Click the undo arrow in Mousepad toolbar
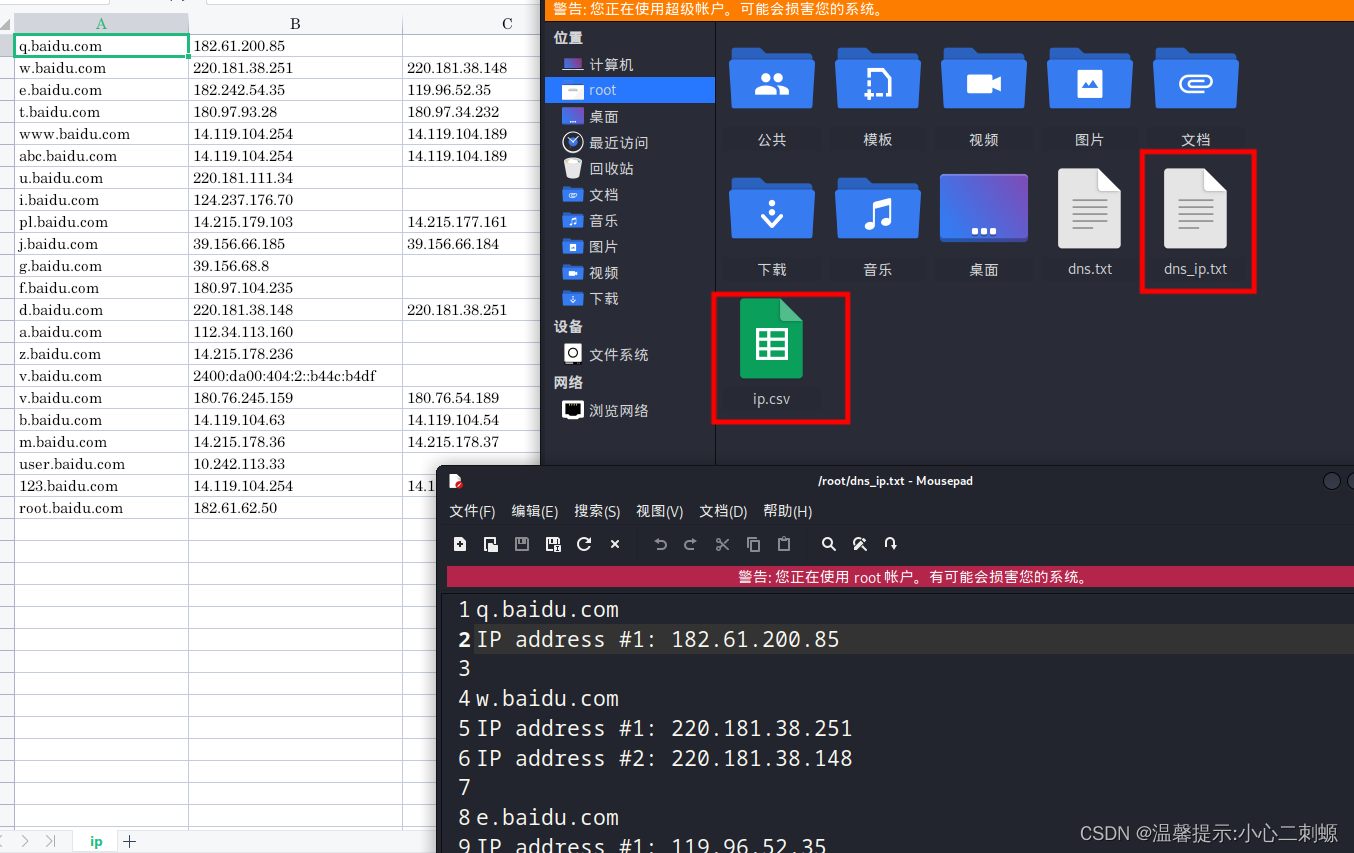Screen dimensions: 1354x853 (660, 544)
